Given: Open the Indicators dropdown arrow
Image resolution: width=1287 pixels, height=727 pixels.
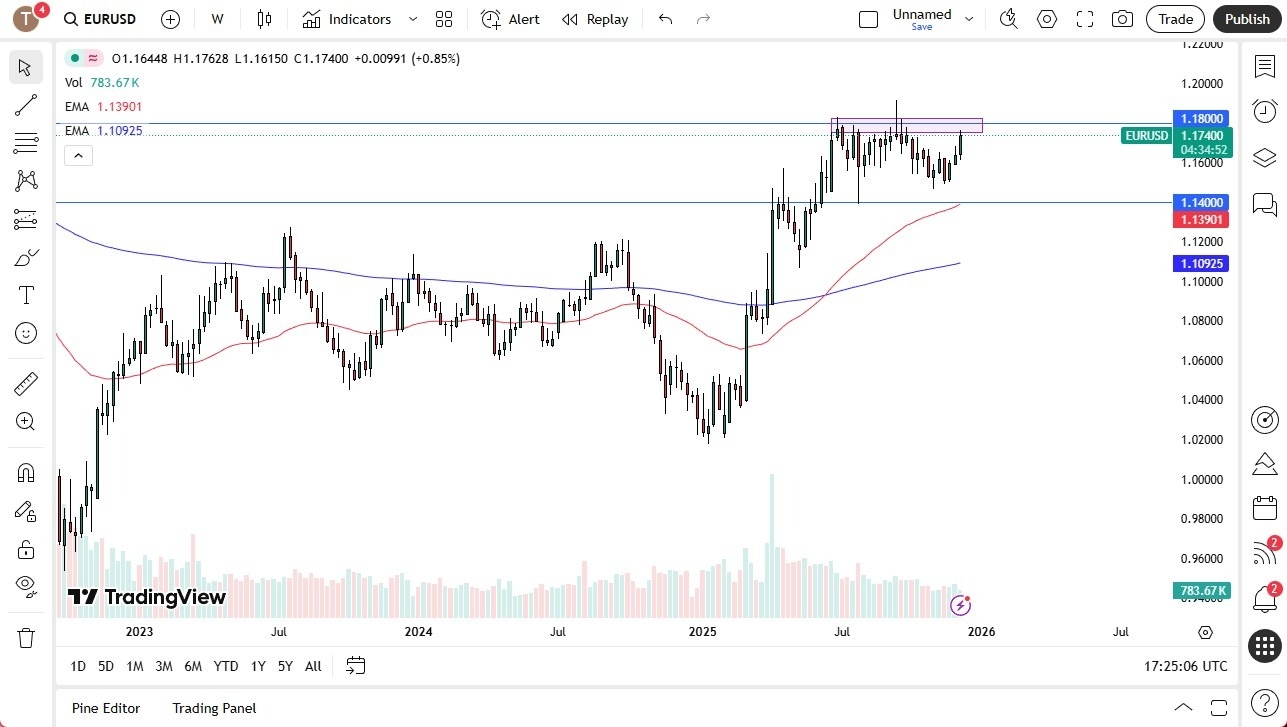Looking at the screenshot, I should 411,18.
